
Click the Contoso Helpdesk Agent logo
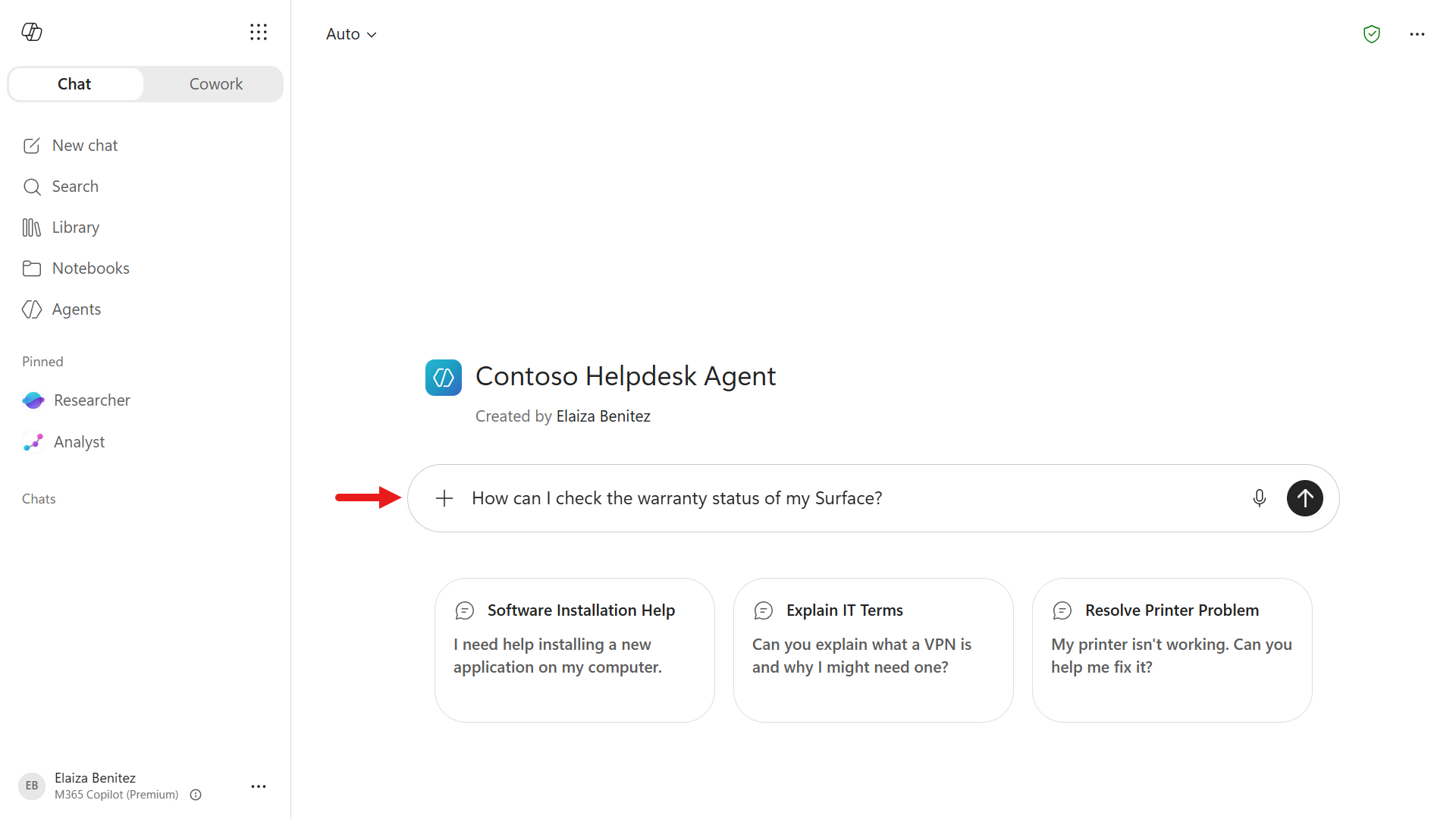click(x=444, y=378)
